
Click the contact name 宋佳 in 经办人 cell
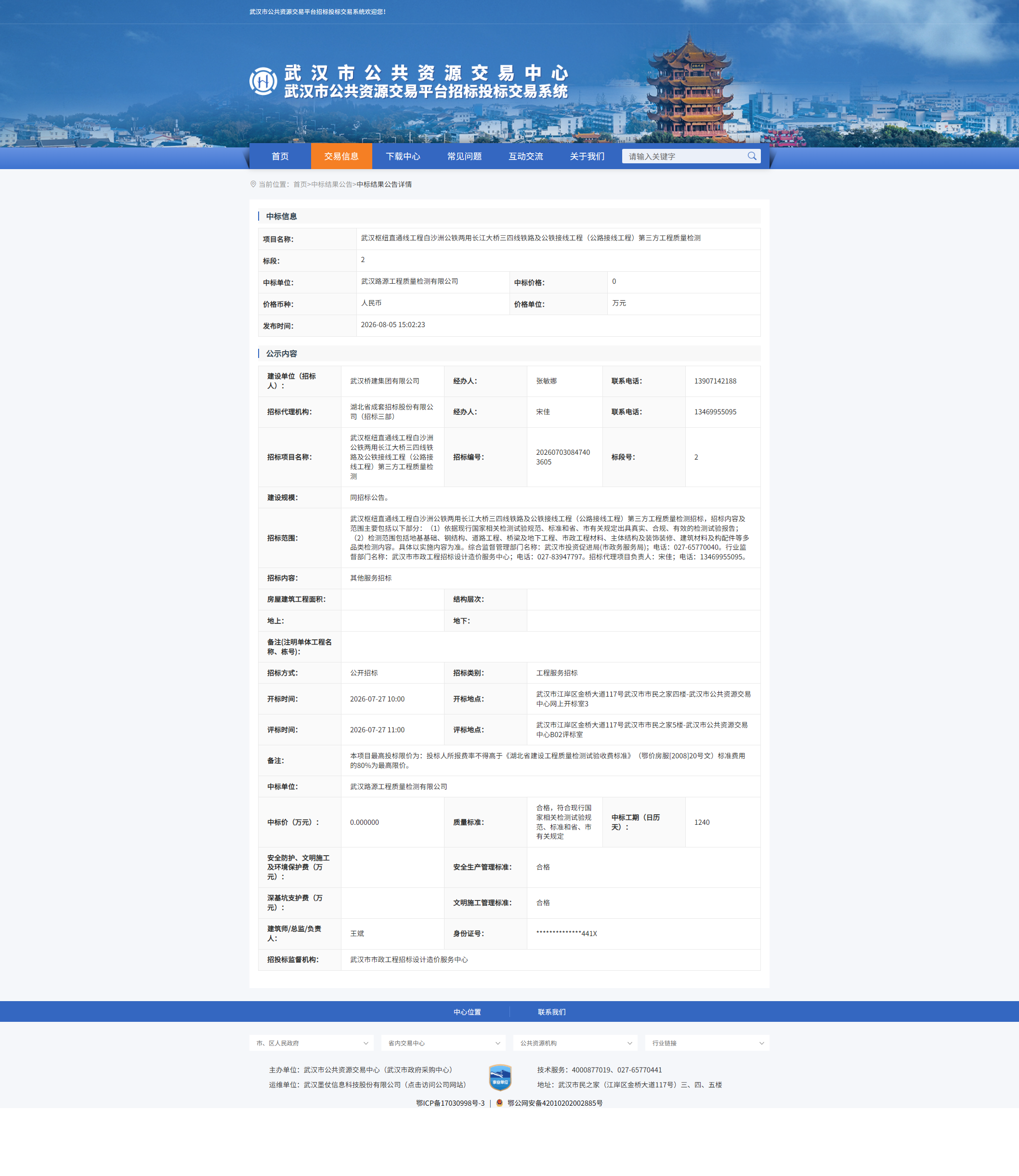543,411
